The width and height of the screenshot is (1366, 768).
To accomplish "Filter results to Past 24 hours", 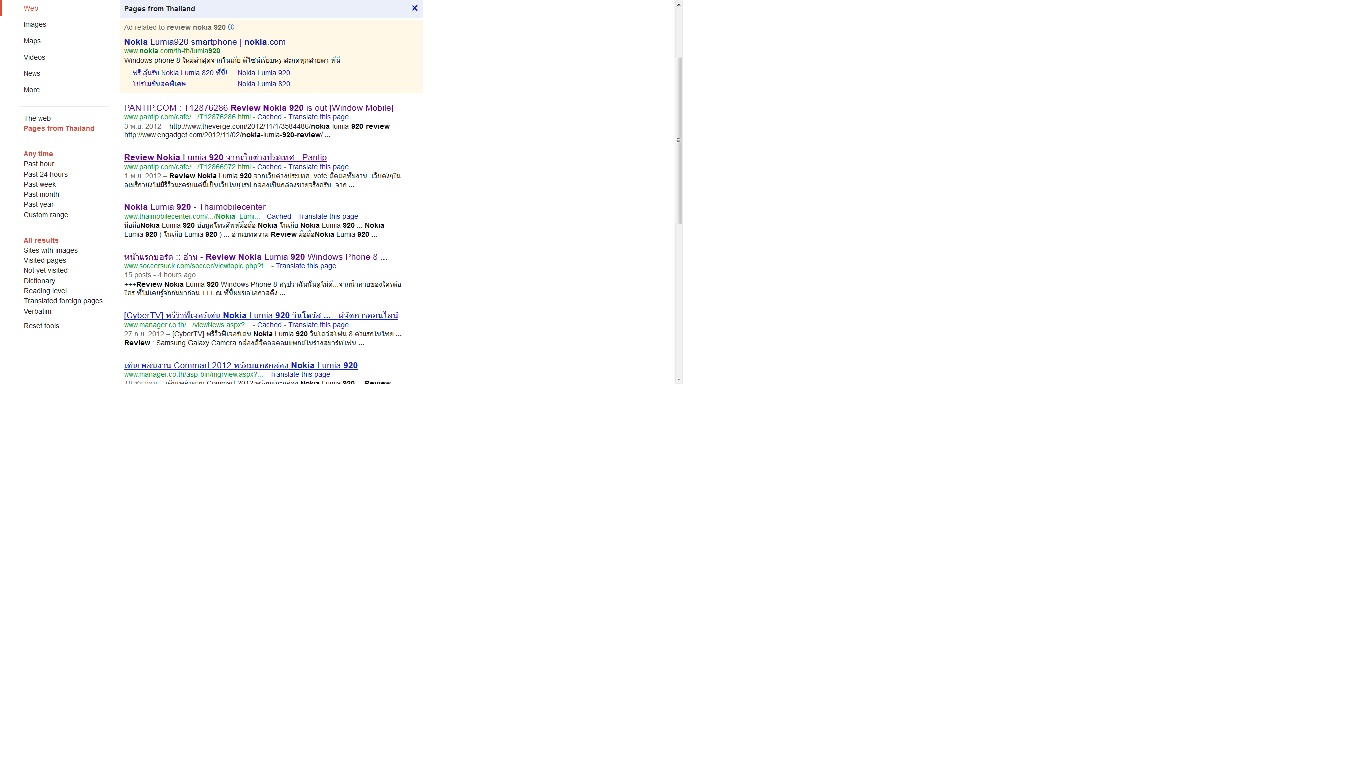I will 46,174.
